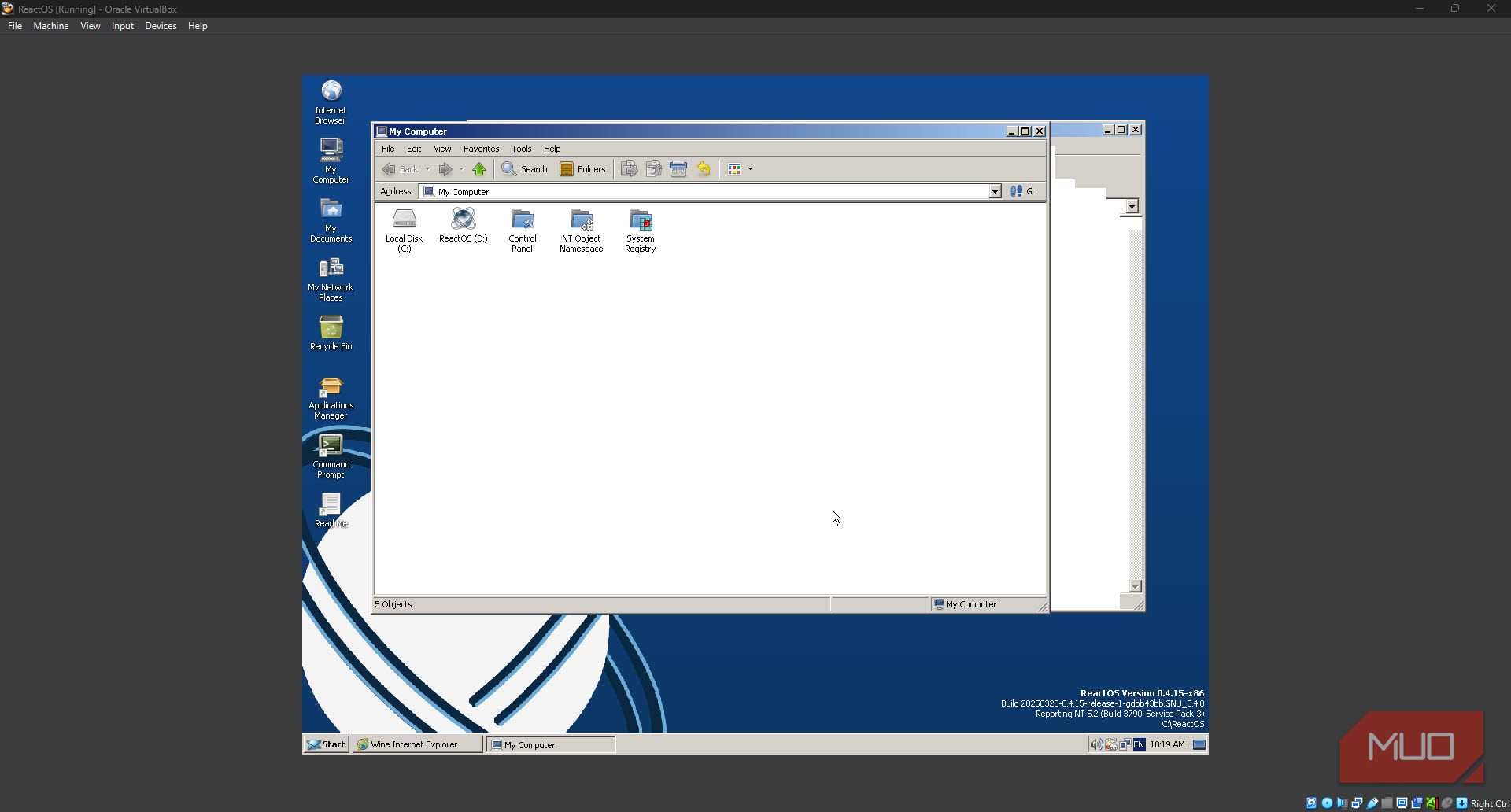Click the volume speaker tray icon
The width and height of the screenshot is (1511, 812).
(x=1095, y=744)
